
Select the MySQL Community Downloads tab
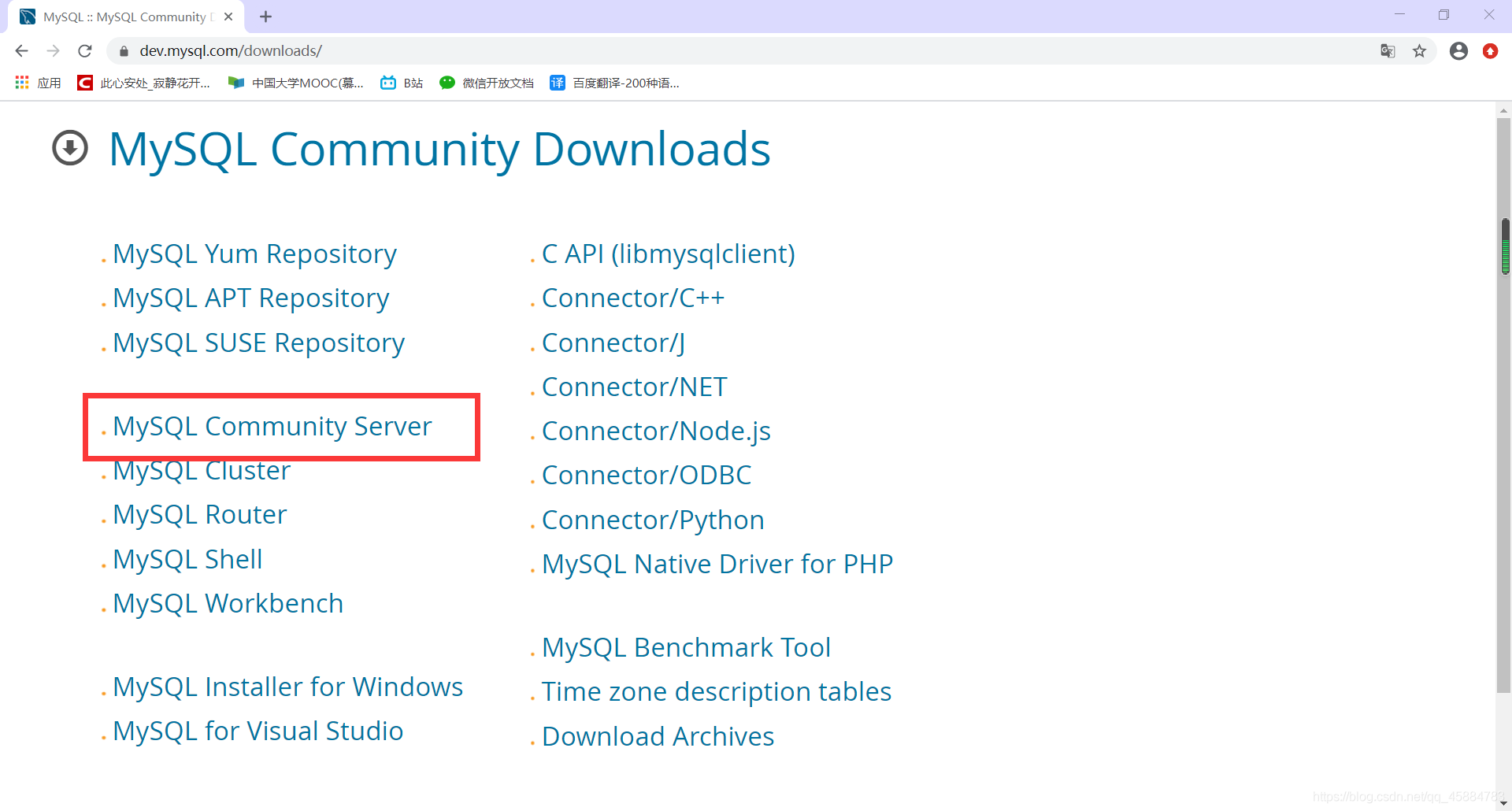pos(126,17)
